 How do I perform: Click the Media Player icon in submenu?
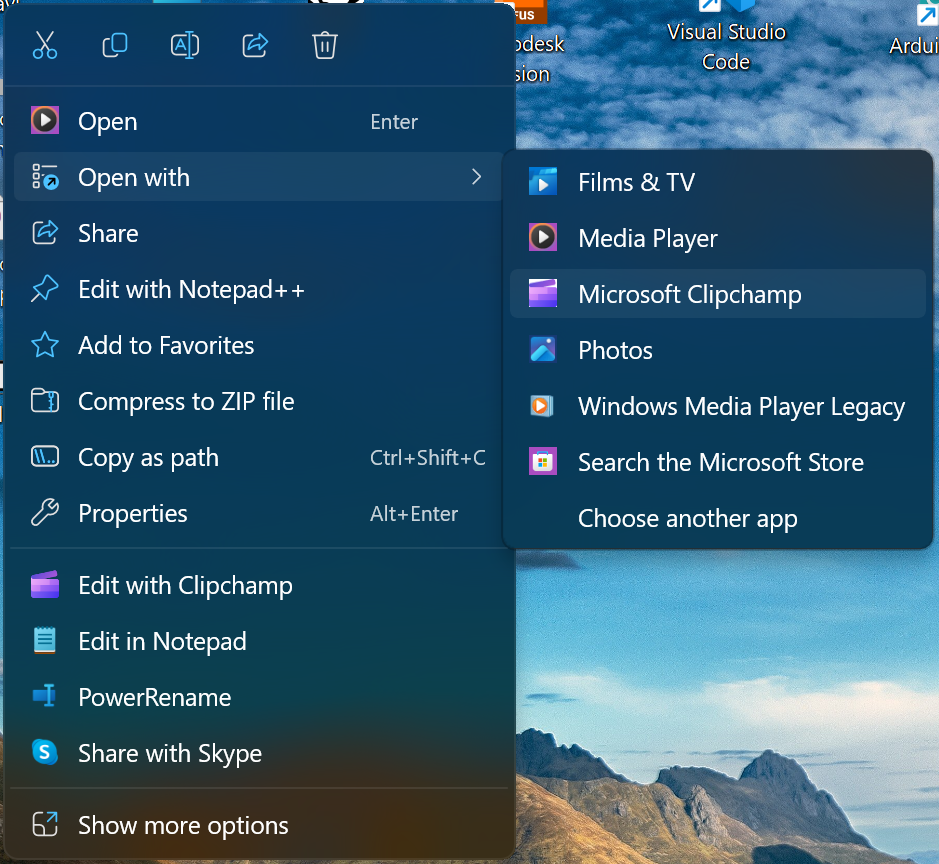coord(543,237)
